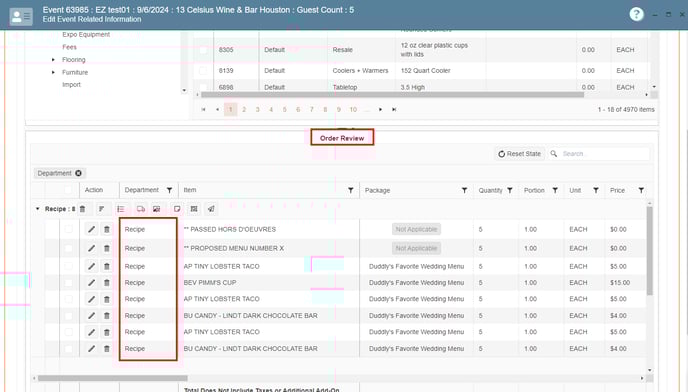
Task: Check the PROPOSED MENU NUMBER X row checkbox
Action: tap(68, 248)
